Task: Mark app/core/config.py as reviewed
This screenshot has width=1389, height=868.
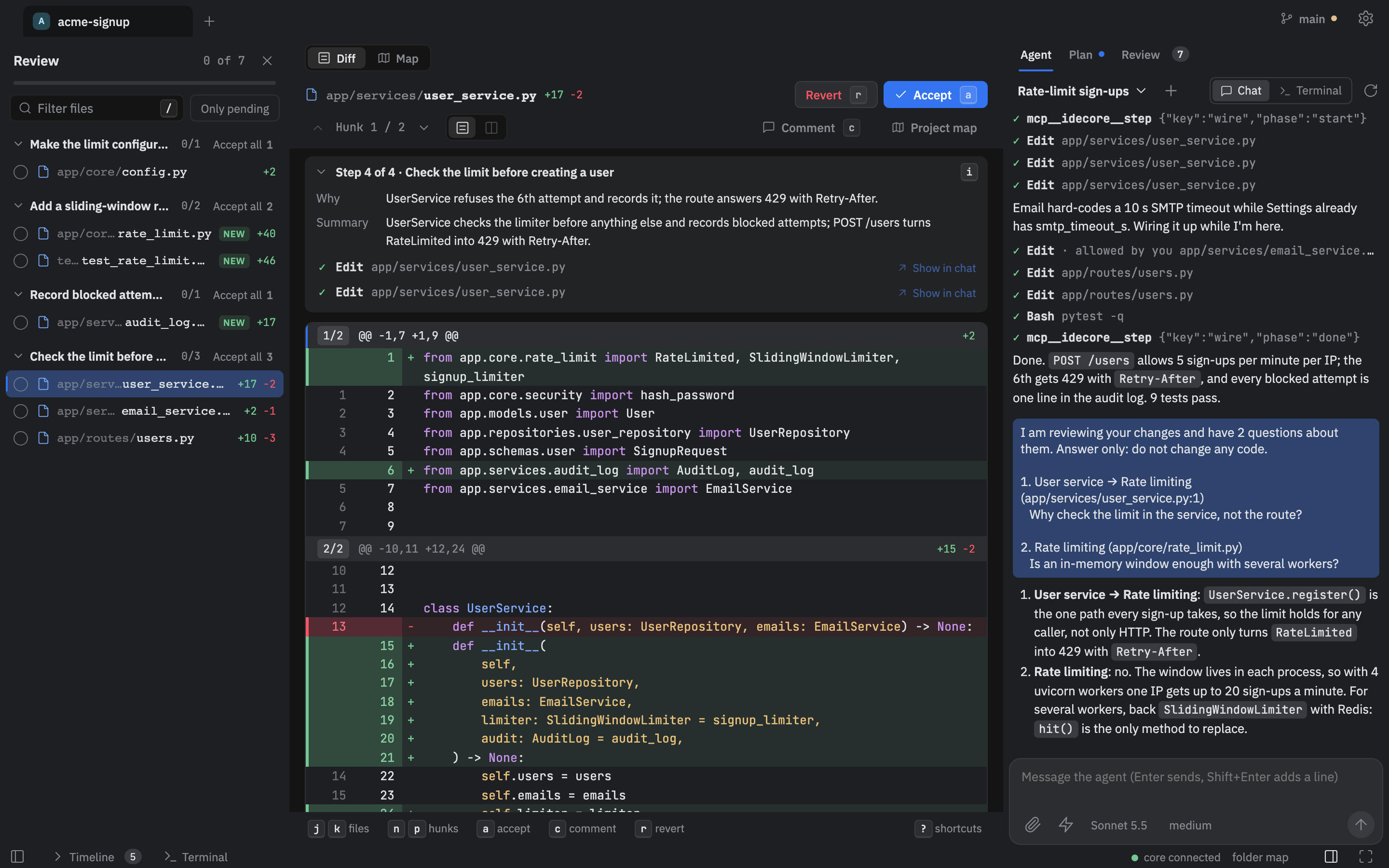Action: pos(21,172)
